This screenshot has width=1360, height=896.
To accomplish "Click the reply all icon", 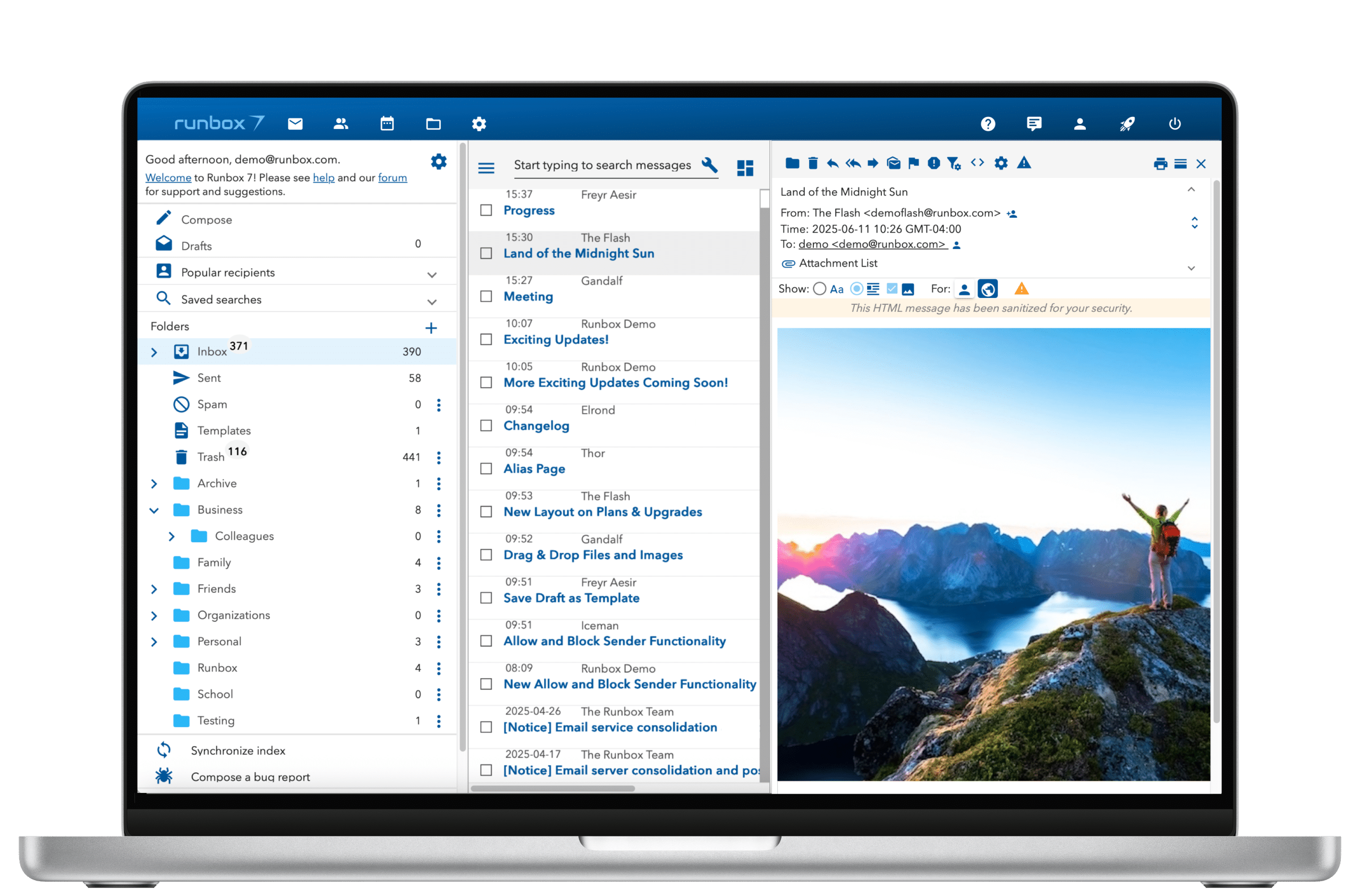I will click(853, 164).
